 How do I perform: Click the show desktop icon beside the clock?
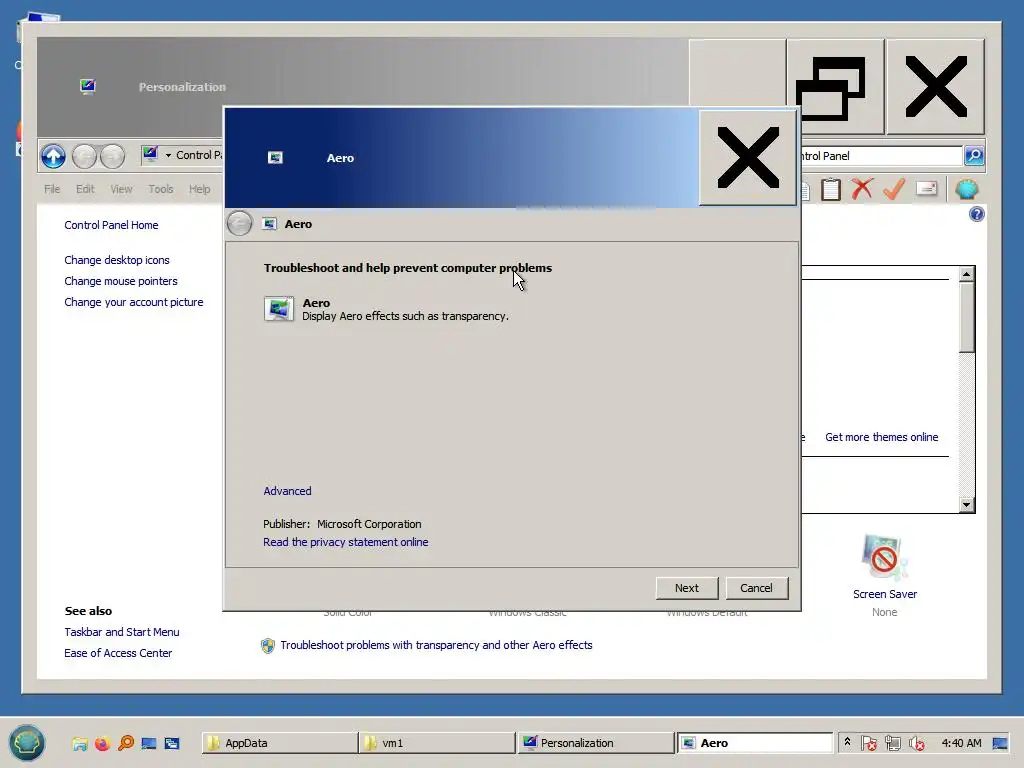pos(1000,743)
